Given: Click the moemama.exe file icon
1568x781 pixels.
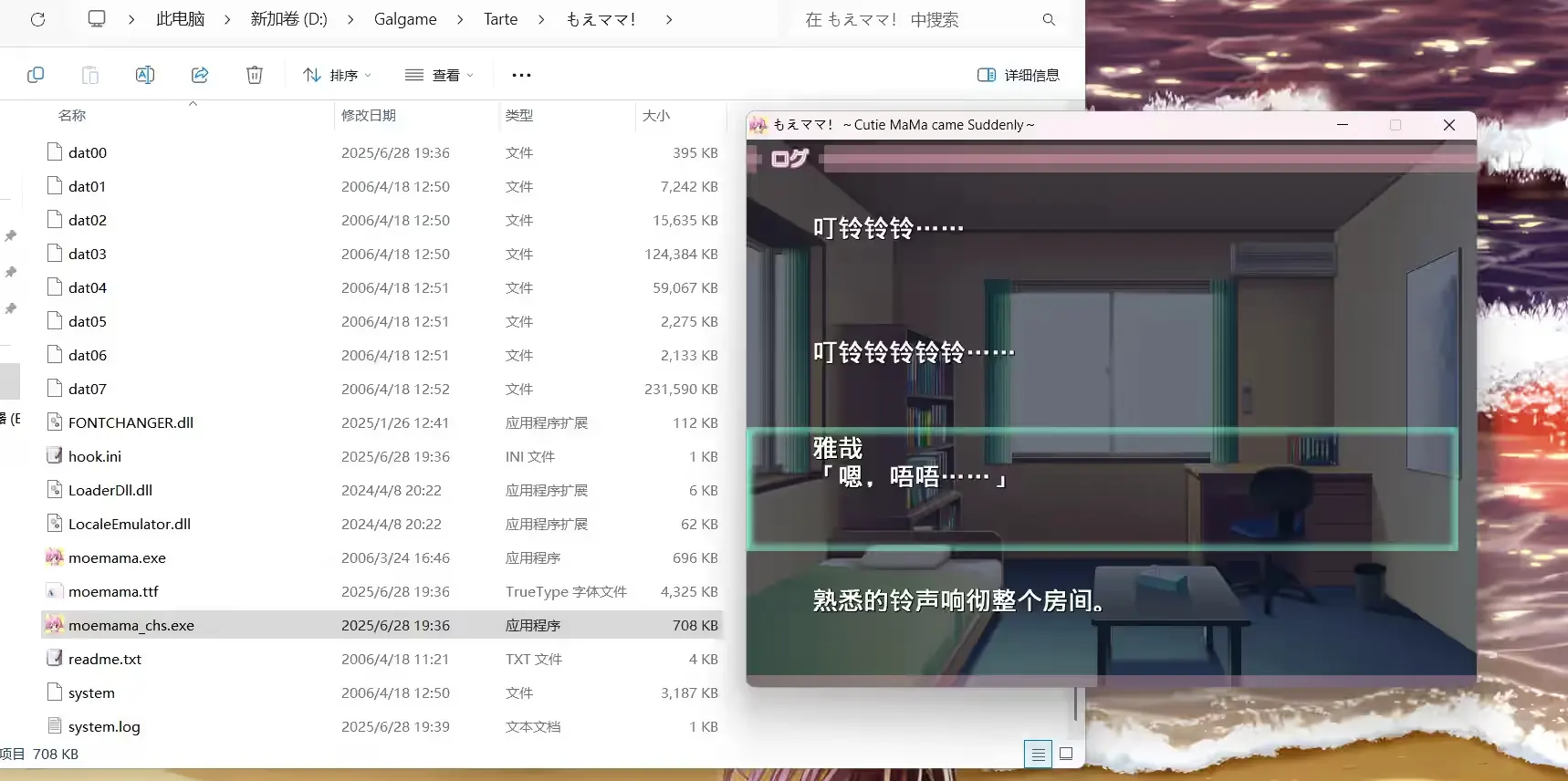Looking at the screenshot, I should [x=55, y=557].
